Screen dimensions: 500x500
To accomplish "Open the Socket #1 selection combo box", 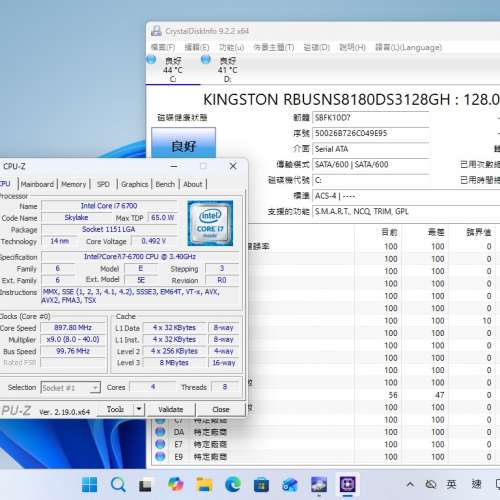I will 70,388.
